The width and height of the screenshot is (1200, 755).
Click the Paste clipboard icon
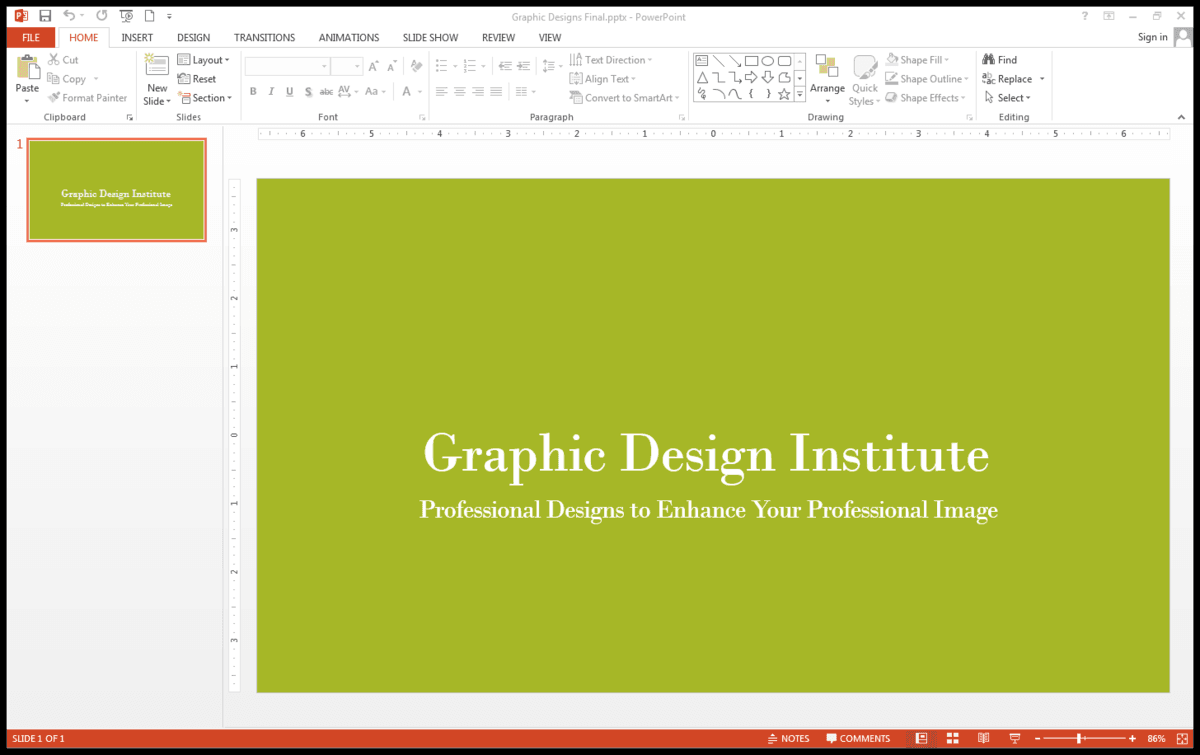27,68
